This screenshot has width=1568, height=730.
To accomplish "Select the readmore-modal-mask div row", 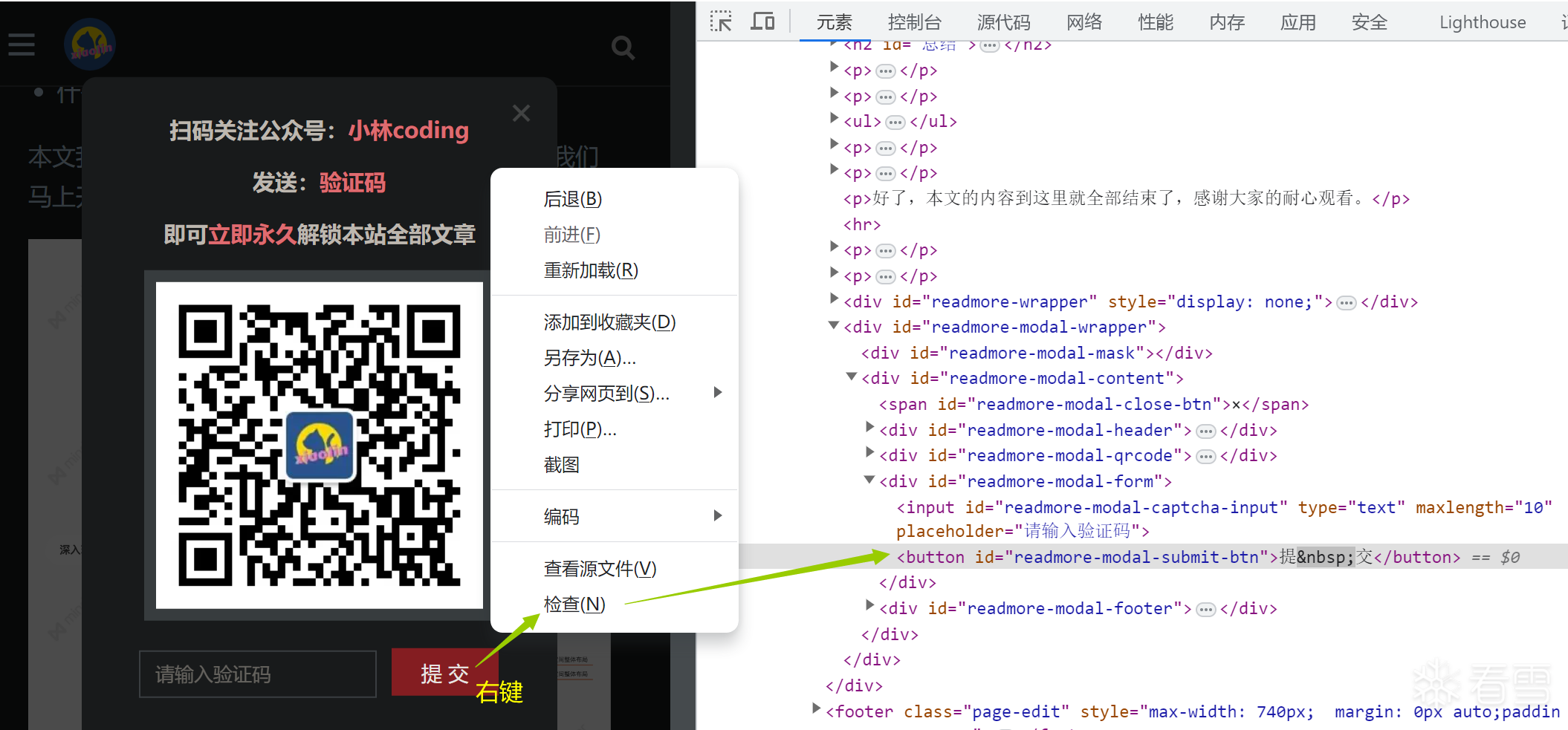I will point(1037,353).
